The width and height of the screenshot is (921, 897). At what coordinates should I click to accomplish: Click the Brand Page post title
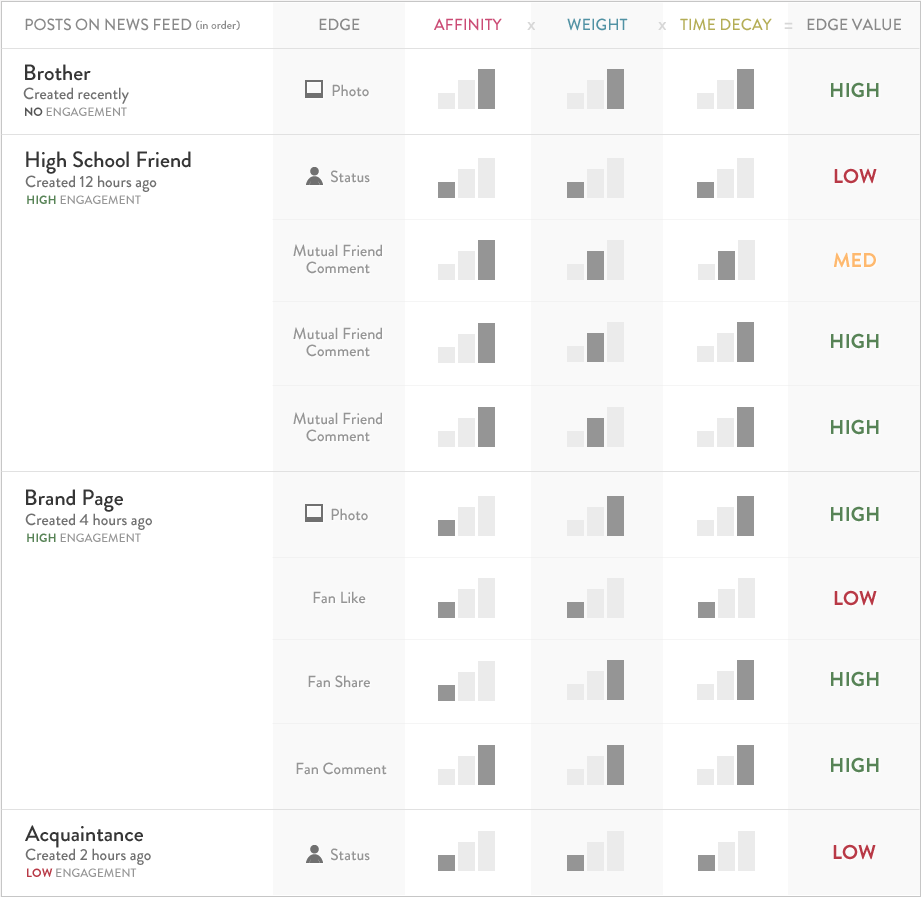[x=74, y=498]
